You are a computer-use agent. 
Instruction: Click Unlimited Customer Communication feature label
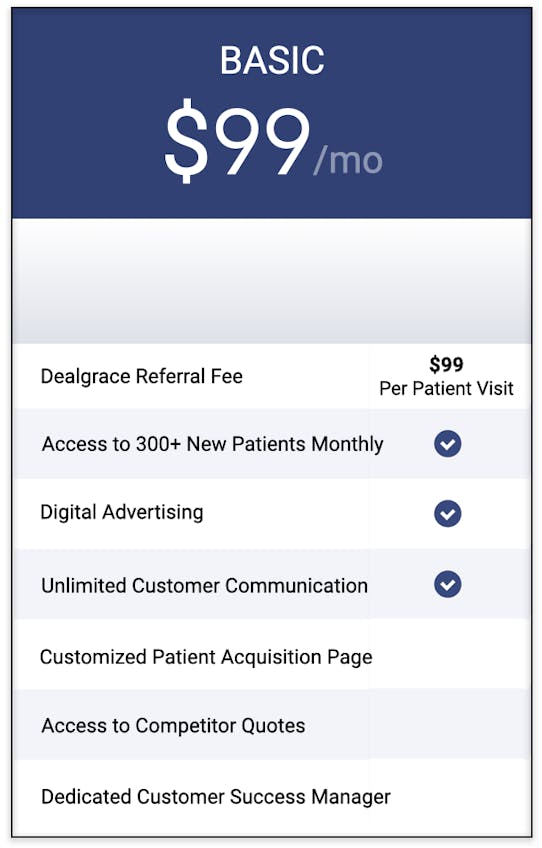(204, 586)
